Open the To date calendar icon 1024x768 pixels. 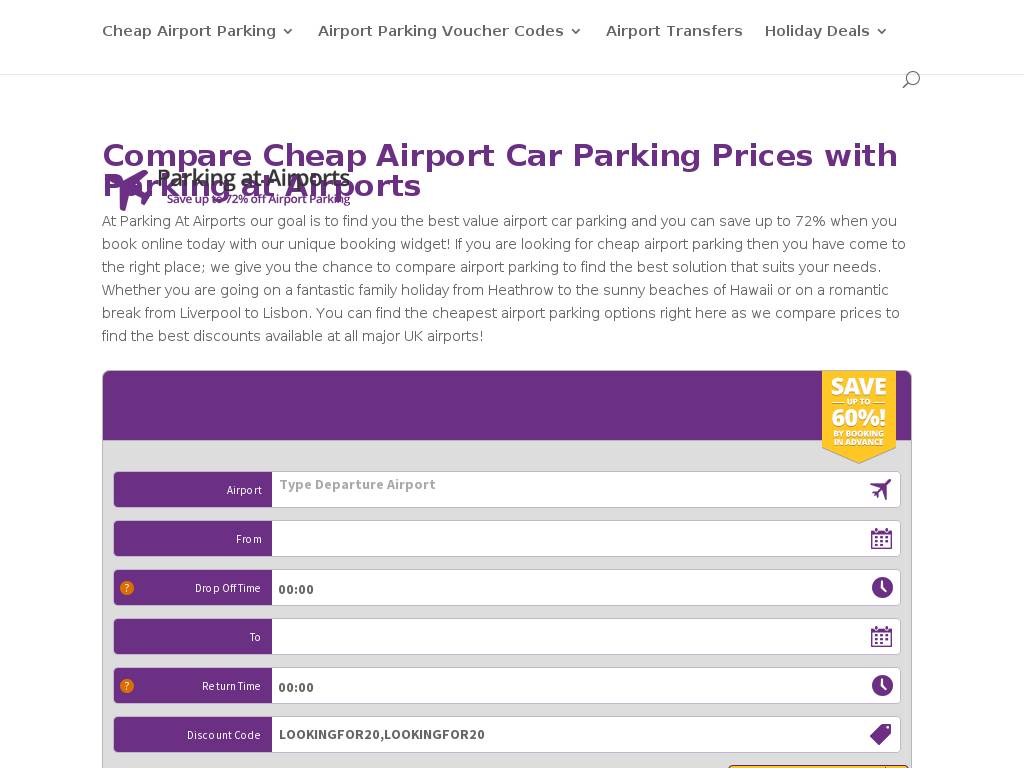tap(881, 637)
